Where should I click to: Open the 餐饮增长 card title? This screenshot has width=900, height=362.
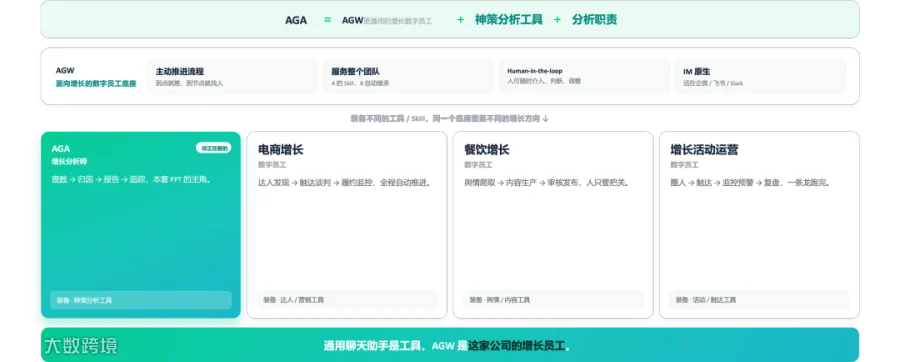click(x=487, y=150)
